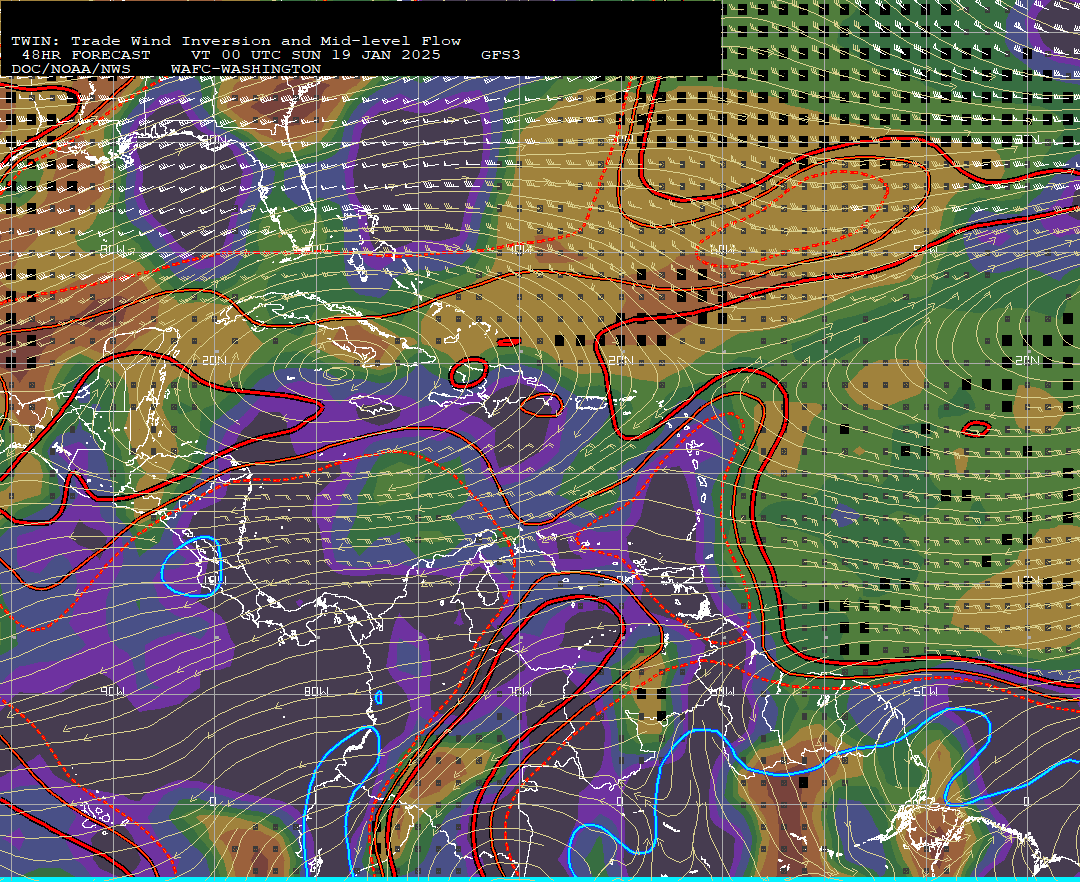Click the 20N label near the Yucatan Peninsula
Viewport: 1080px width, 882px height.
coord(215,360)
